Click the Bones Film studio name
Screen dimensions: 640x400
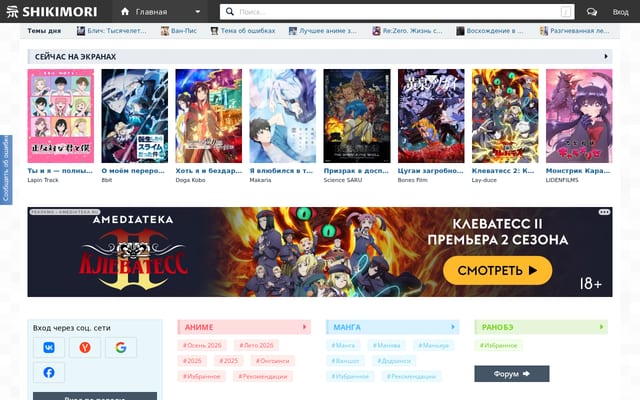click(x=412, y=180)
